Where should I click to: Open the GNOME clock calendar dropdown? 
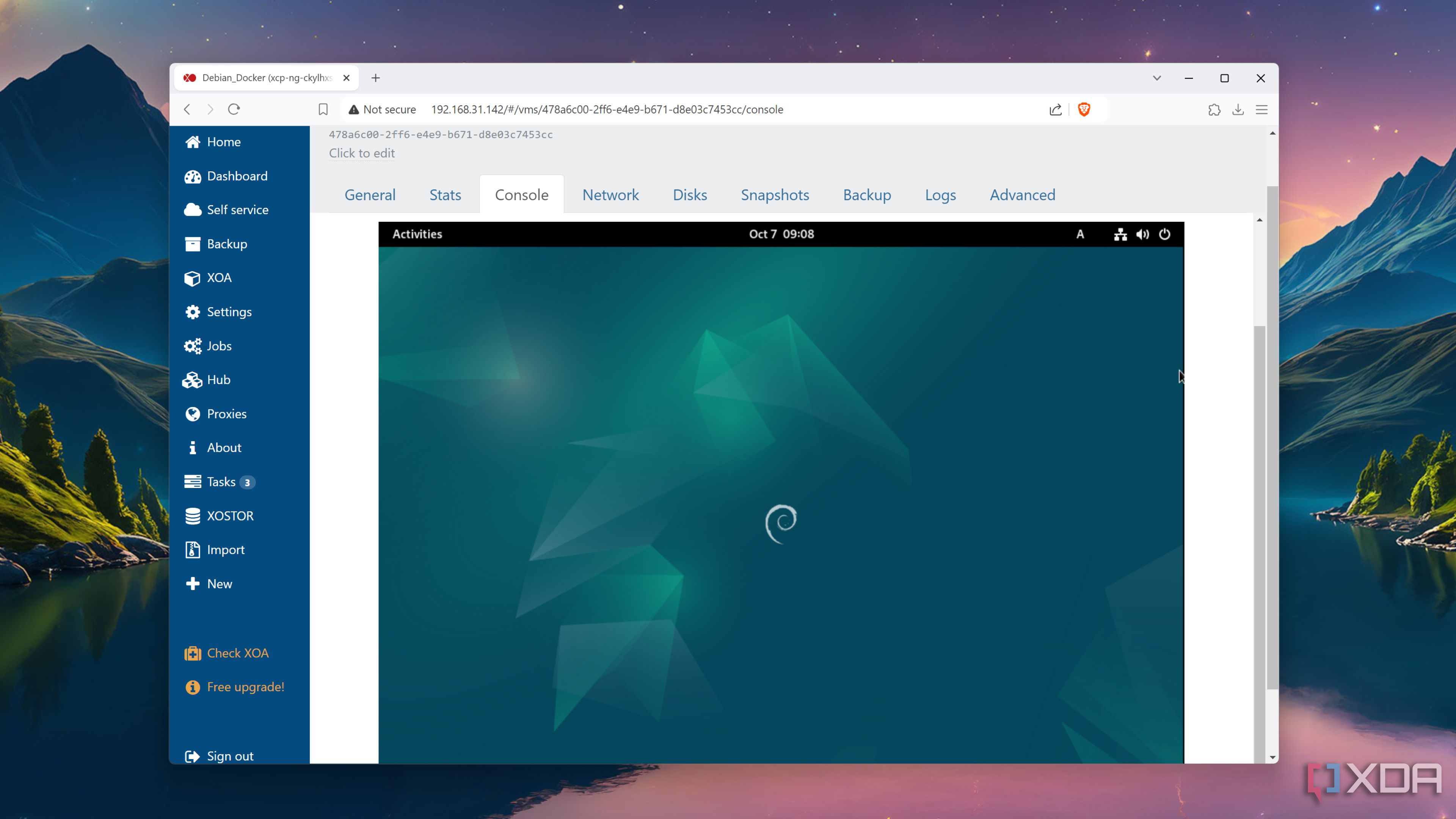[x=781, y=234]
